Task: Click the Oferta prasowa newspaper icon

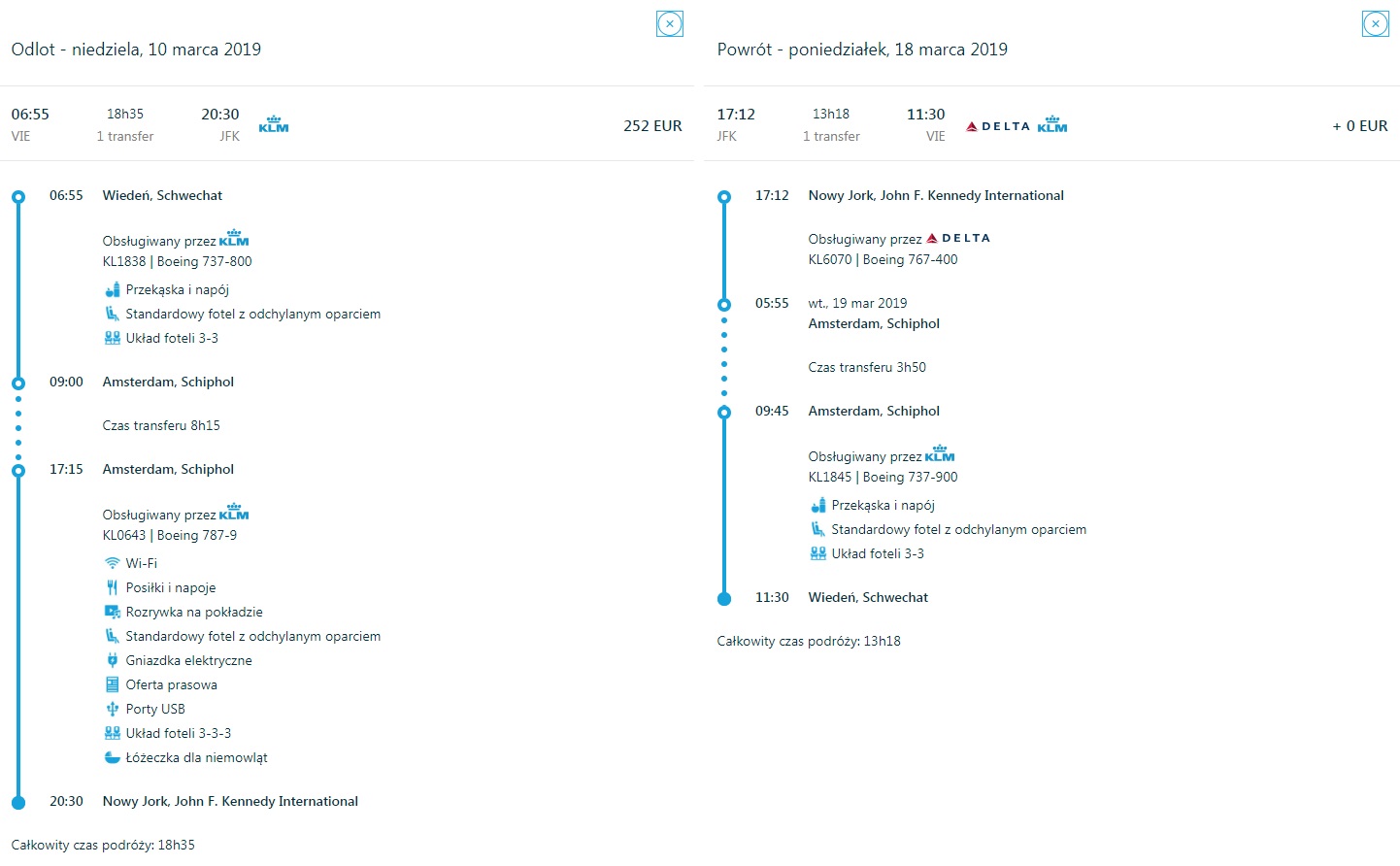Action: tap(113, 684)
